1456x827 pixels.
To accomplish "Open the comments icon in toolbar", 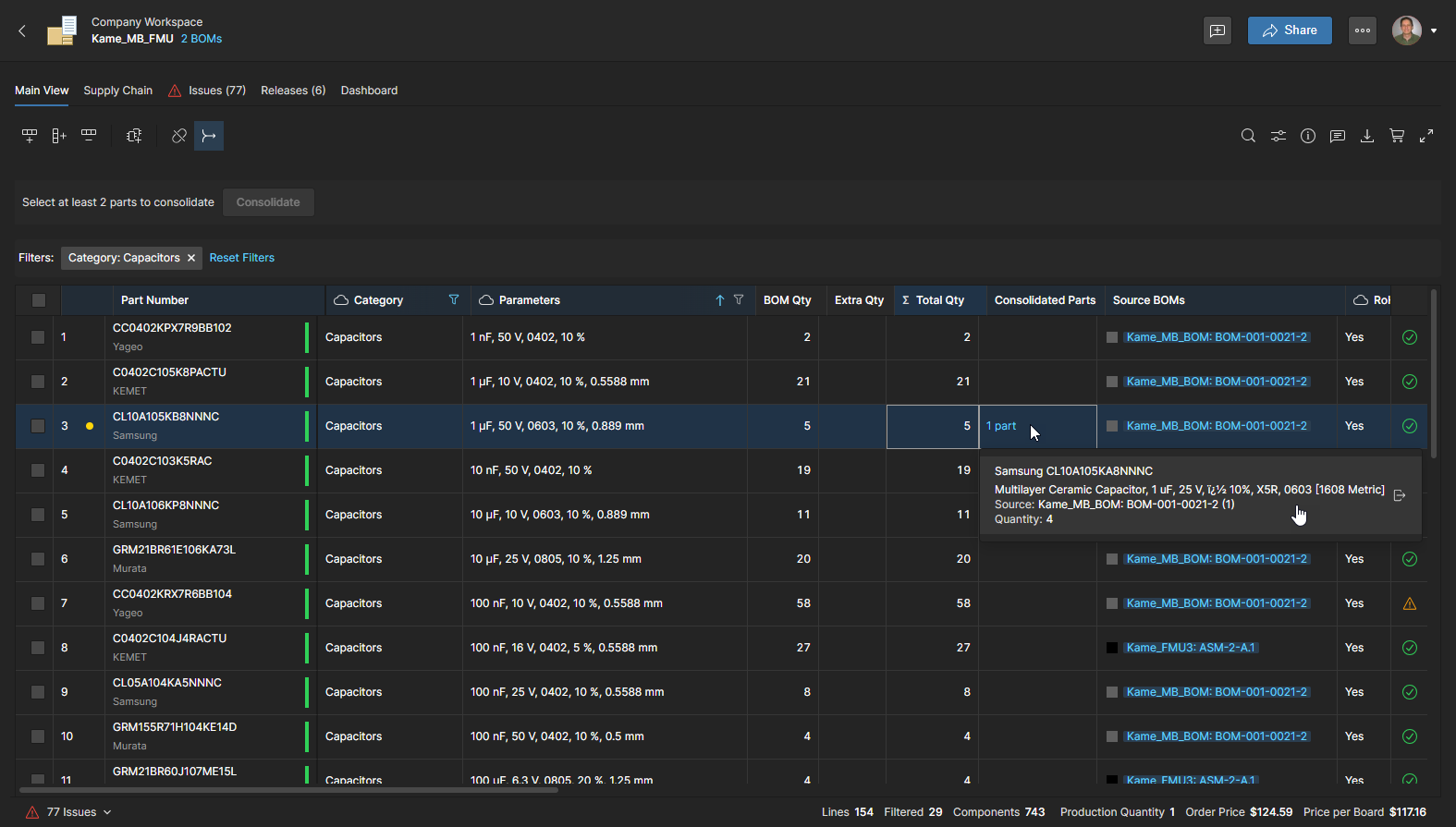I will point(1338,136).
